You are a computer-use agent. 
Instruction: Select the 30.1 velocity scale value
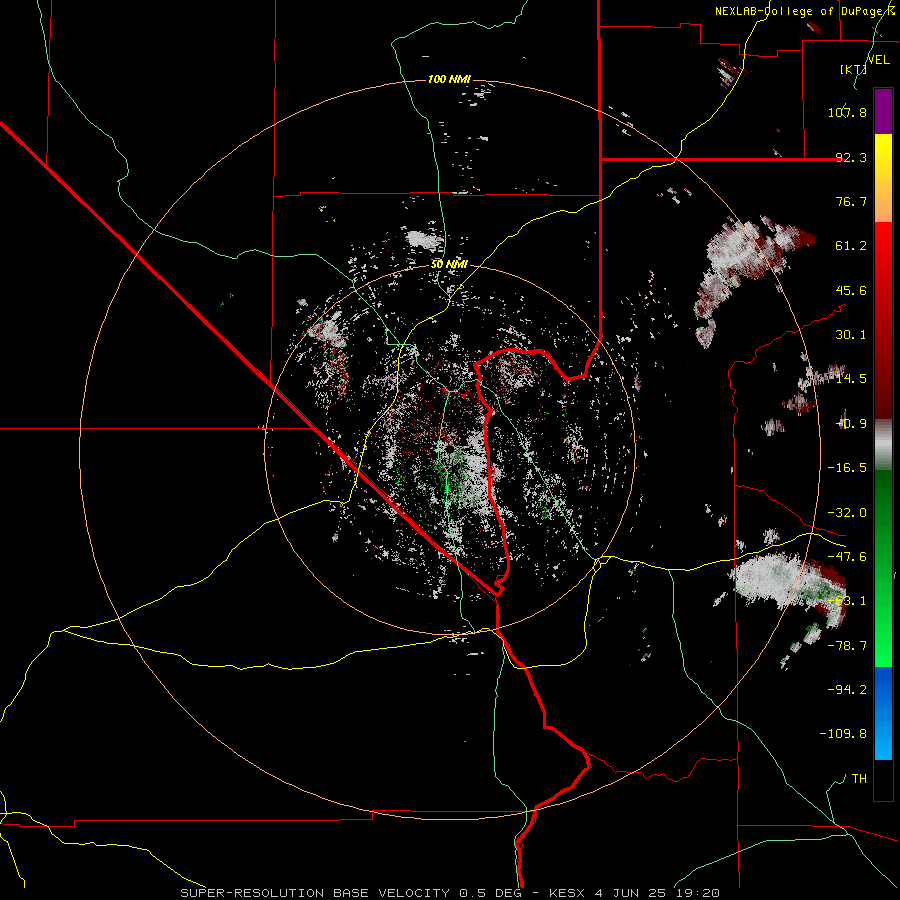click(x=851, y=335)
